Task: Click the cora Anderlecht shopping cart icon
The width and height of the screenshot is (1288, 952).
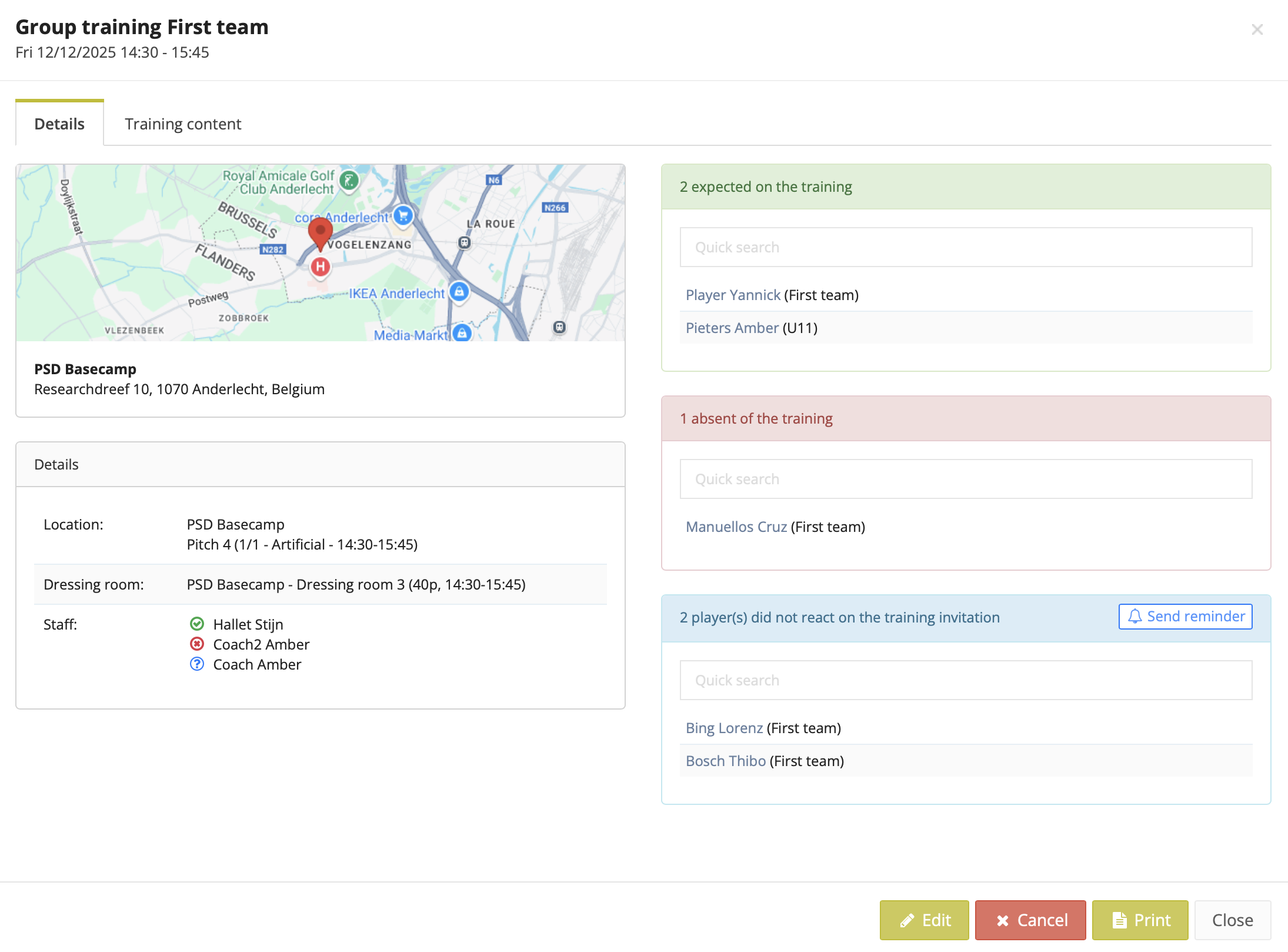Action: pos(403,215)
